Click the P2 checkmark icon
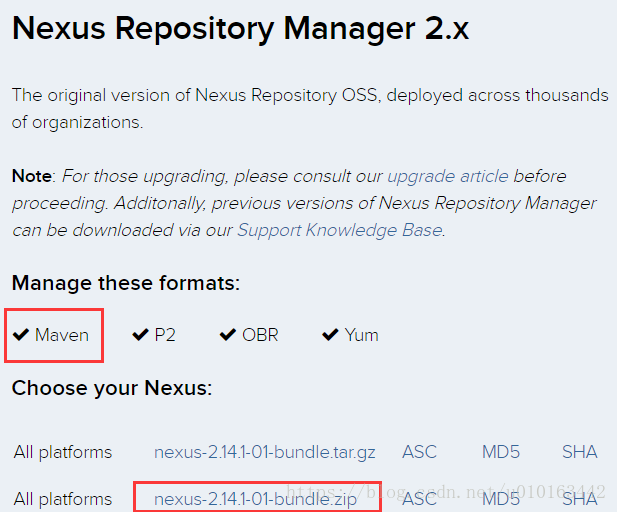 tap(140, 335)
